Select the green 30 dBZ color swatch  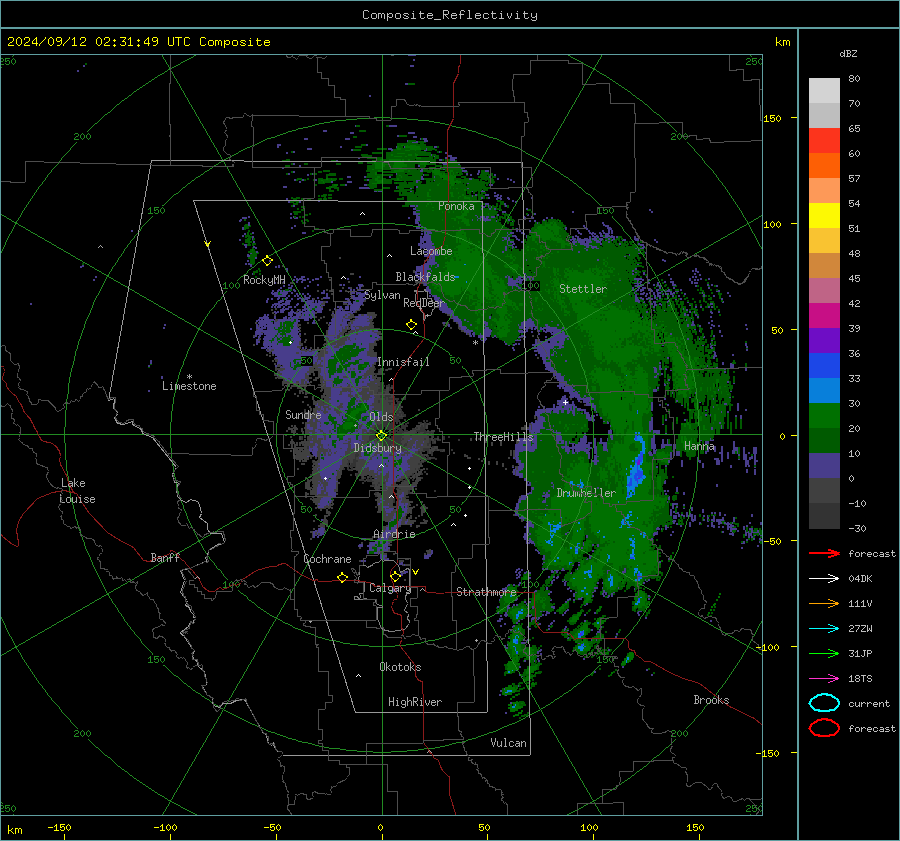824,415
